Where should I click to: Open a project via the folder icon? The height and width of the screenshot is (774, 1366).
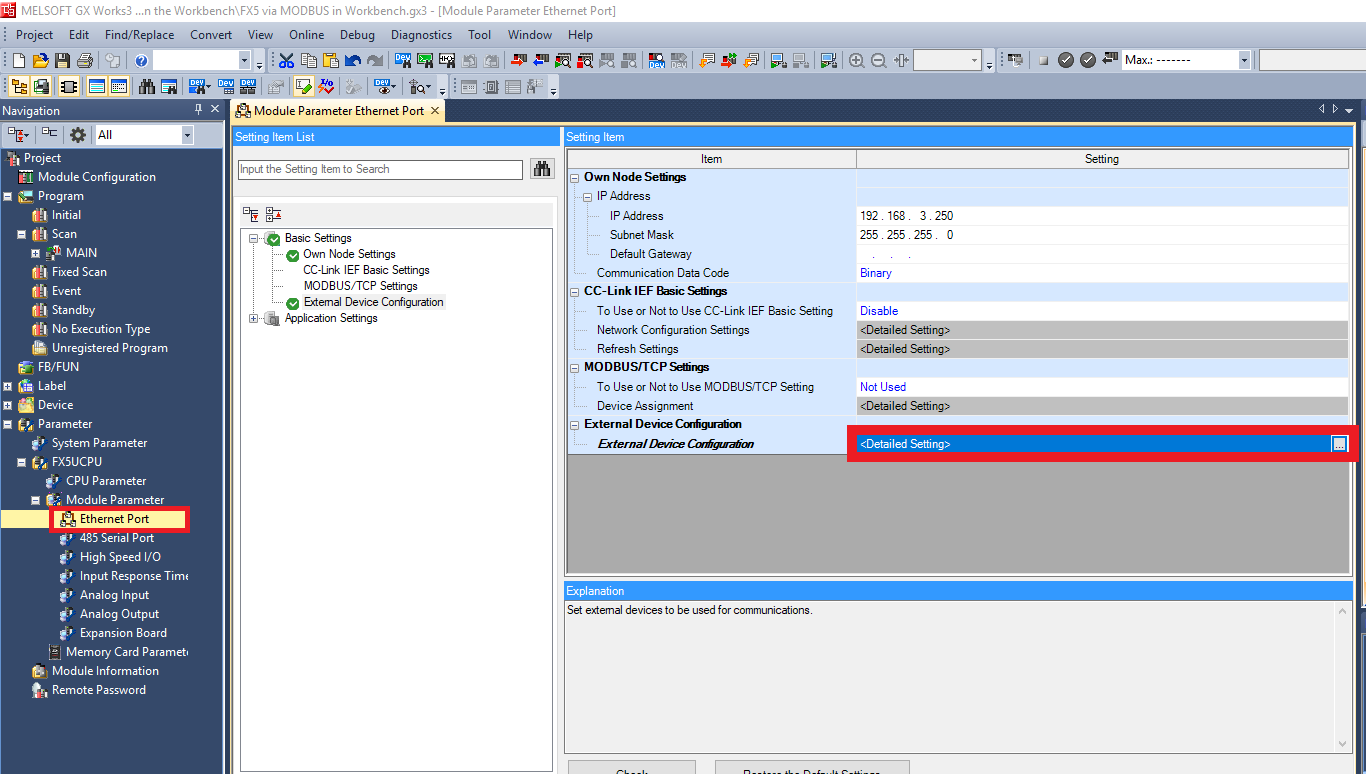pos(40,60)
